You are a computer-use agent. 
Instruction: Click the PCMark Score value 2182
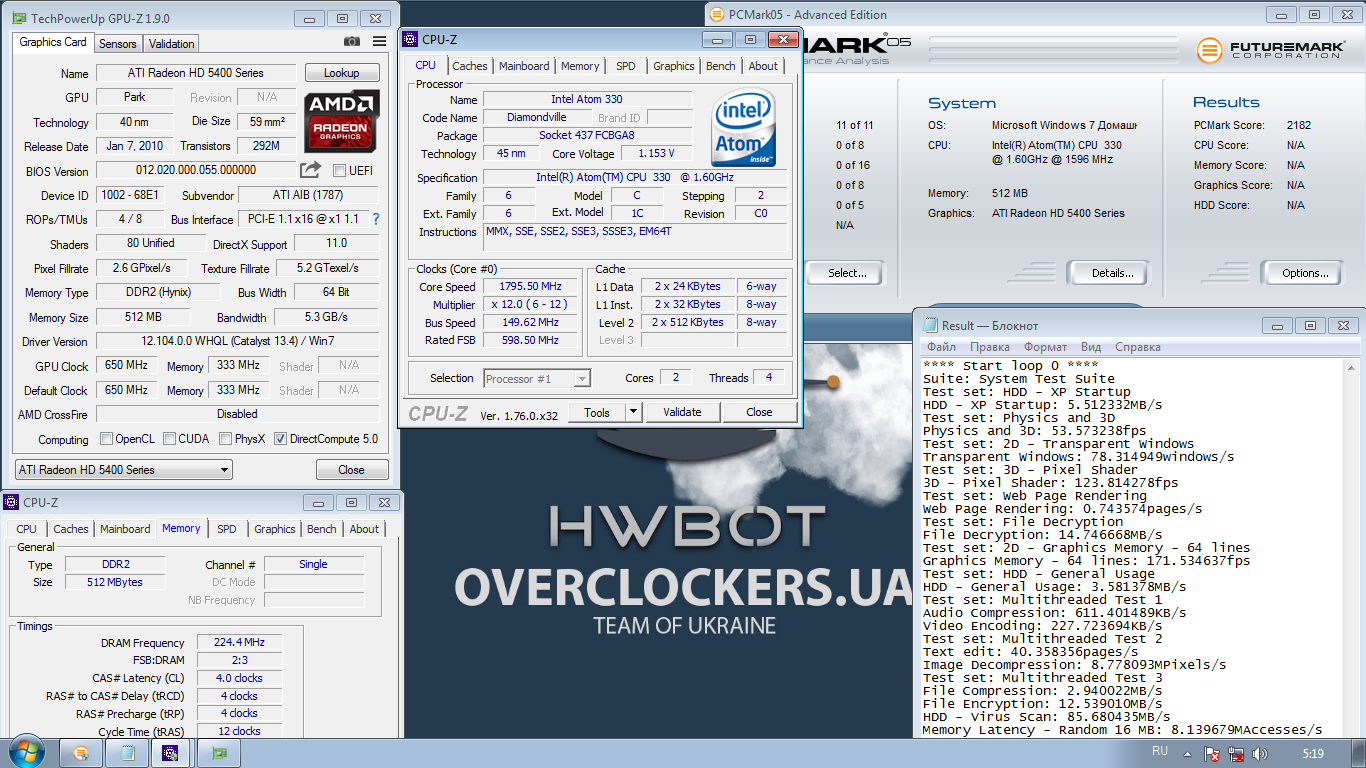coord(1298,125)
